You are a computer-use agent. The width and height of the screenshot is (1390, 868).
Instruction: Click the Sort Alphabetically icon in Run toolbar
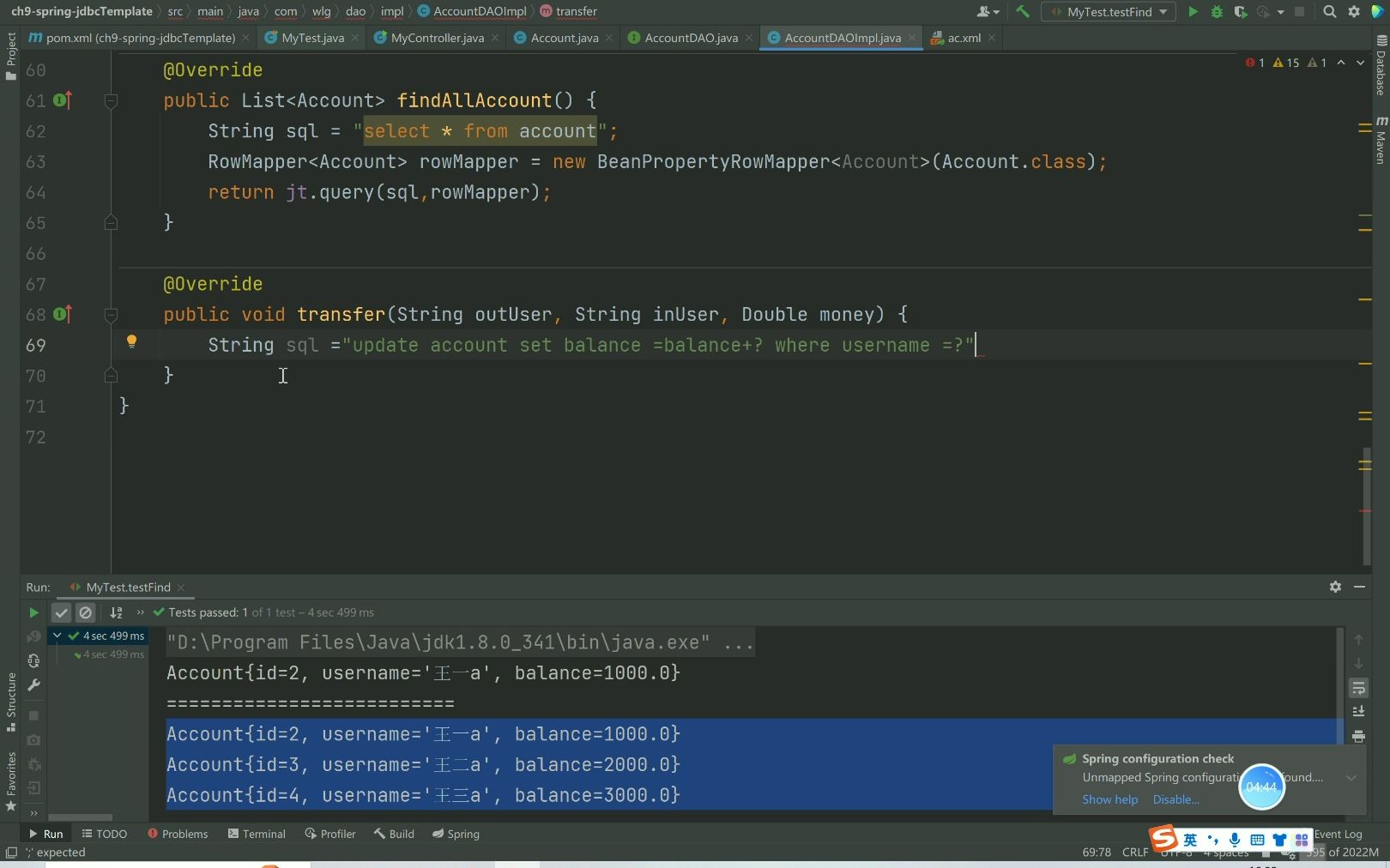click(x=116, y=612)
